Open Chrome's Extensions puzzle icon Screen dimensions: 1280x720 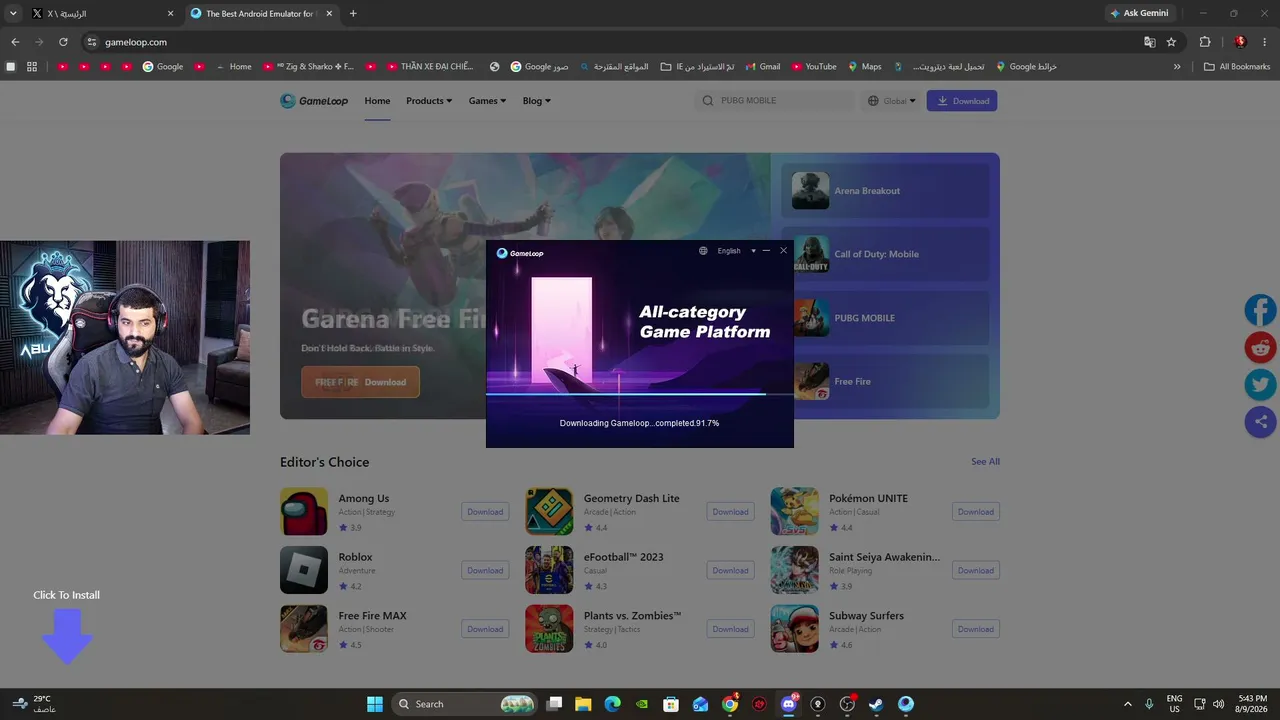(x=1205, y=42)
